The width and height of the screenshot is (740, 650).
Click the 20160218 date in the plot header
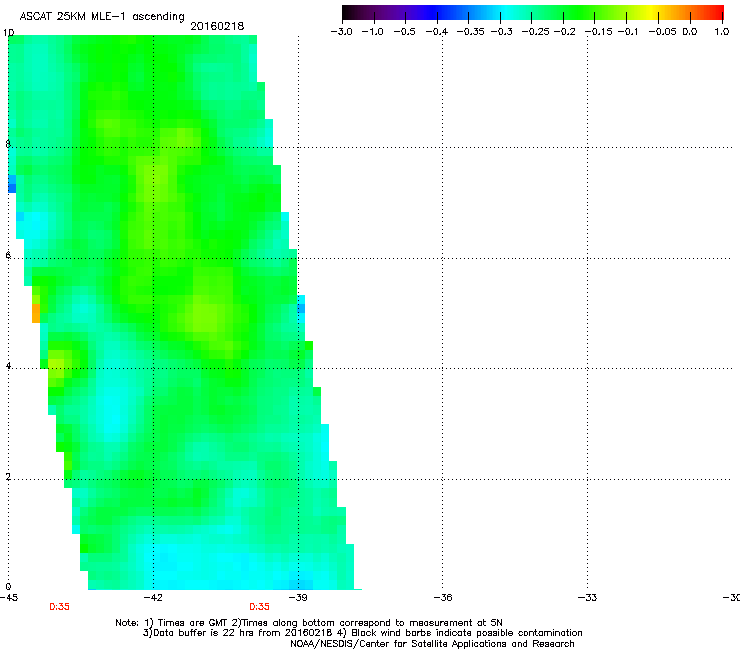pos(217,26)
